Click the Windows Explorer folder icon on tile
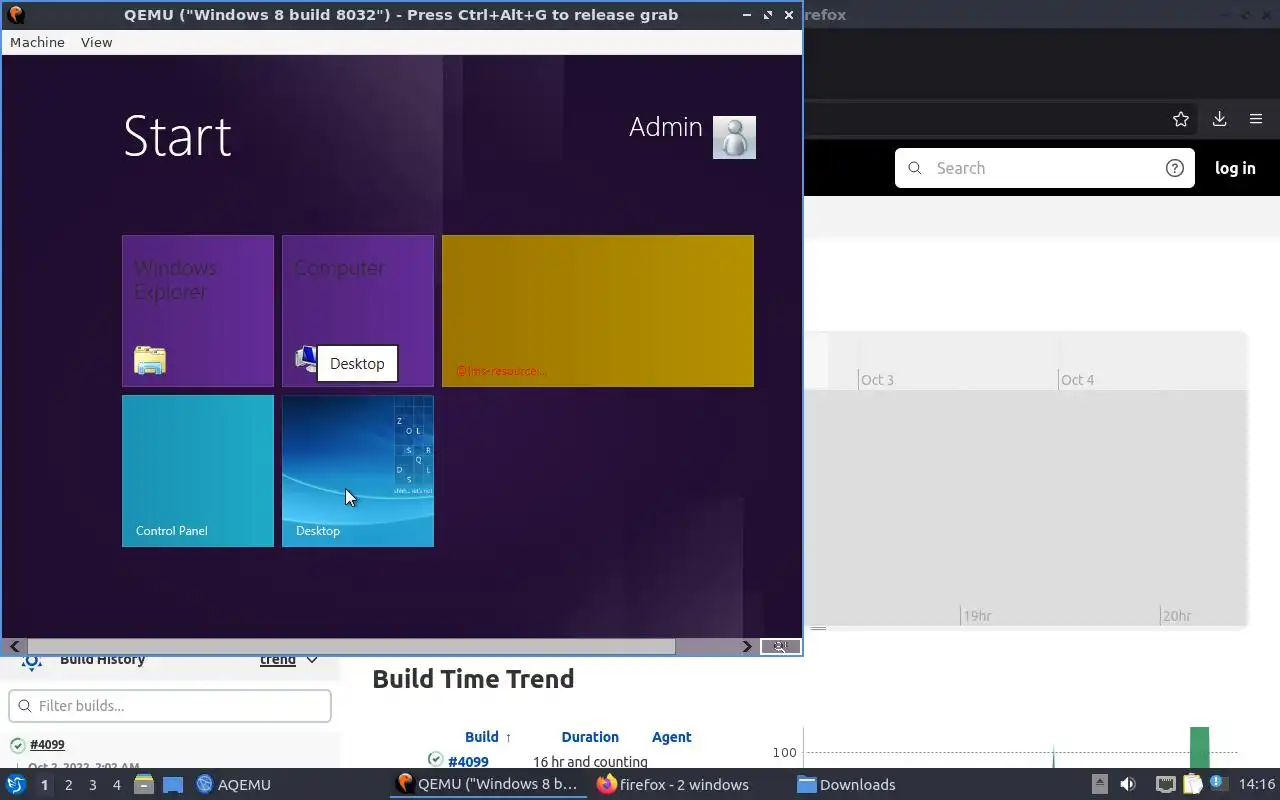Screen dimensions: 1280x800 (x=150, y=360)
